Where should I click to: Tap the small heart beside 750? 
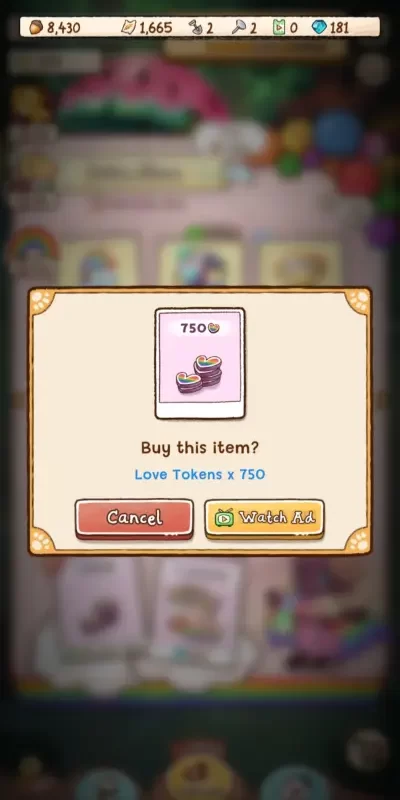(x=214, y=328)
